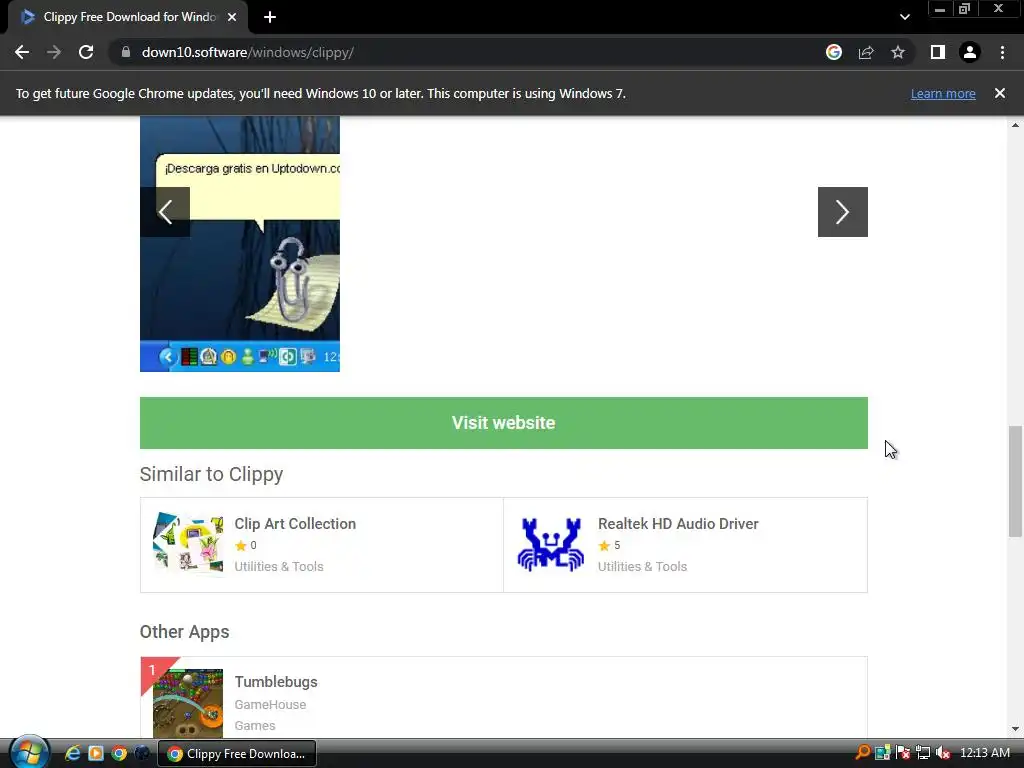1024x768 pixels.
Task: Dismiss the Chrome update infobar
Action: (1000, 93)
